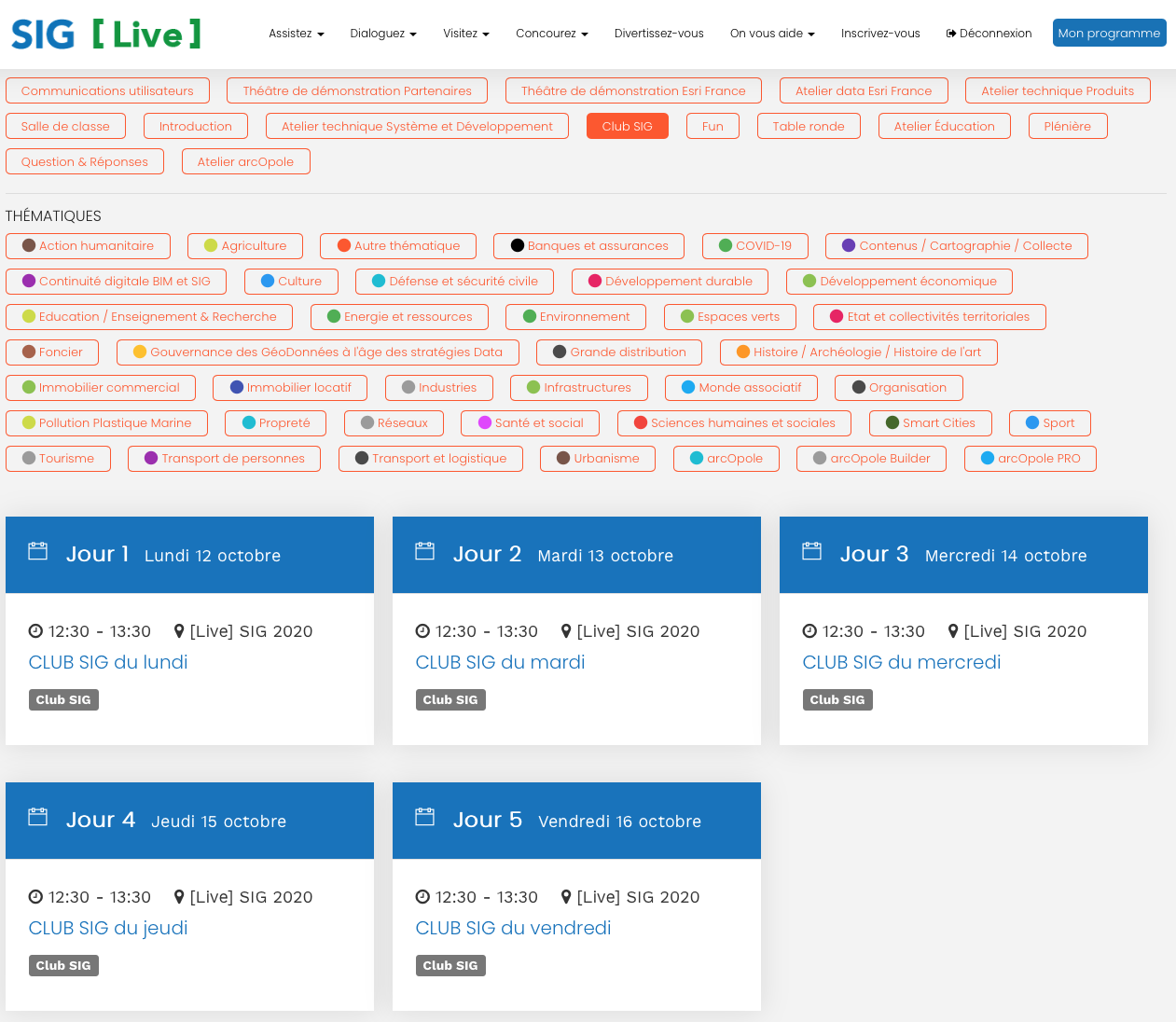Open the SIG Live logo homepage

coord(105,35)
